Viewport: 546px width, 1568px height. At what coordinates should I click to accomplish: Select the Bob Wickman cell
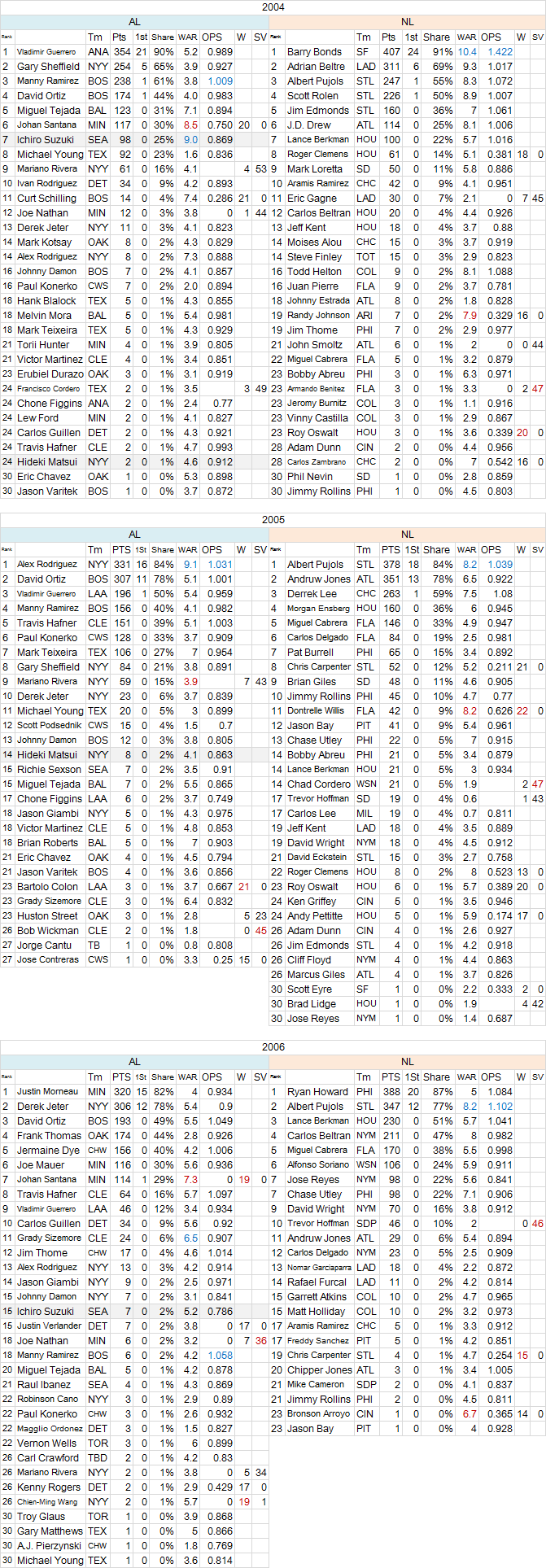[x=50, y=931]
